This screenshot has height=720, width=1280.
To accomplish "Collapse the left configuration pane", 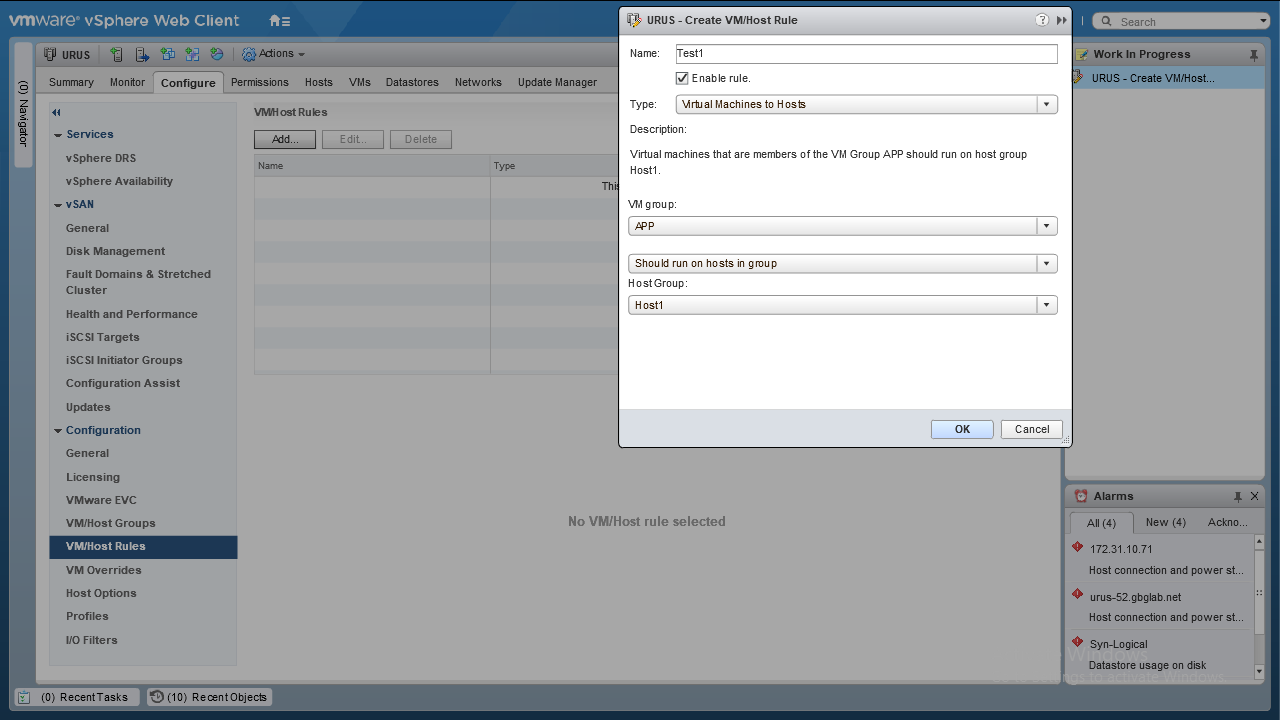I will [57, 113].
